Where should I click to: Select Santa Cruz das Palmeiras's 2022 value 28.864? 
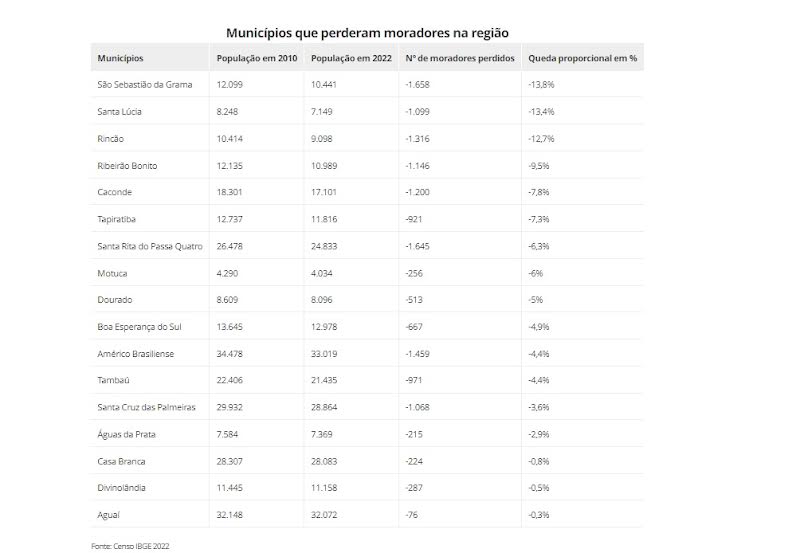tap(325, 407)
